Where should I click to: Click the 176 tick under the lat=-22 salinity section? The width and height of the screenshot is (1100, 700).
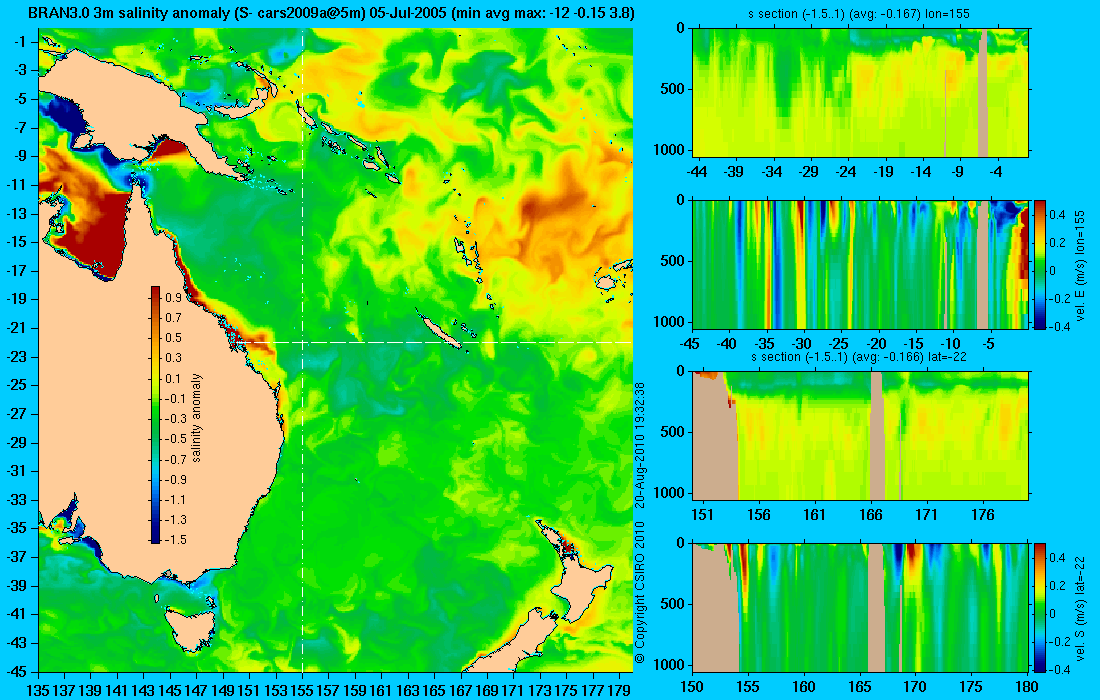(x=983, y=515)
